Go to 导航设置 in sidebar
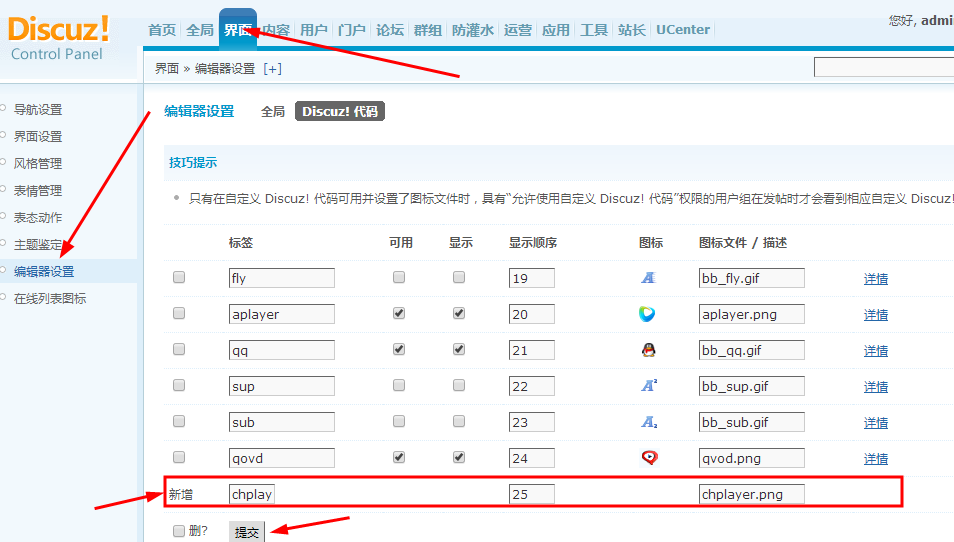This screenshot has height=542, width=954. click(38, 109)
